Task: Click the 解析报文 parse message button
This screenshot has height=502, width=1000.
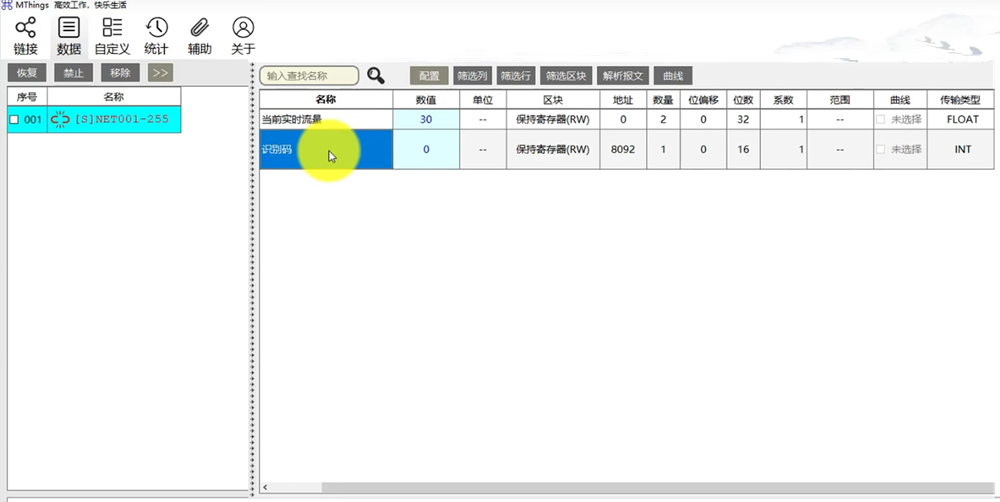Action: pos(622,76)
